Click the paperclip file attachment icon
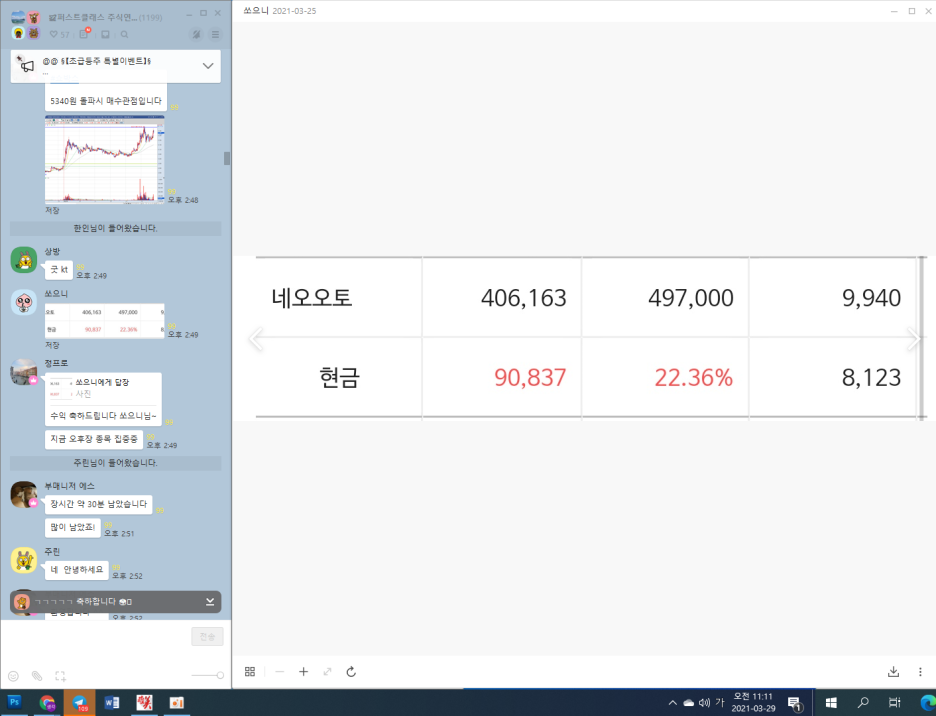The height and width of the screenshot is (716, 936). click(x=37, y=676)
